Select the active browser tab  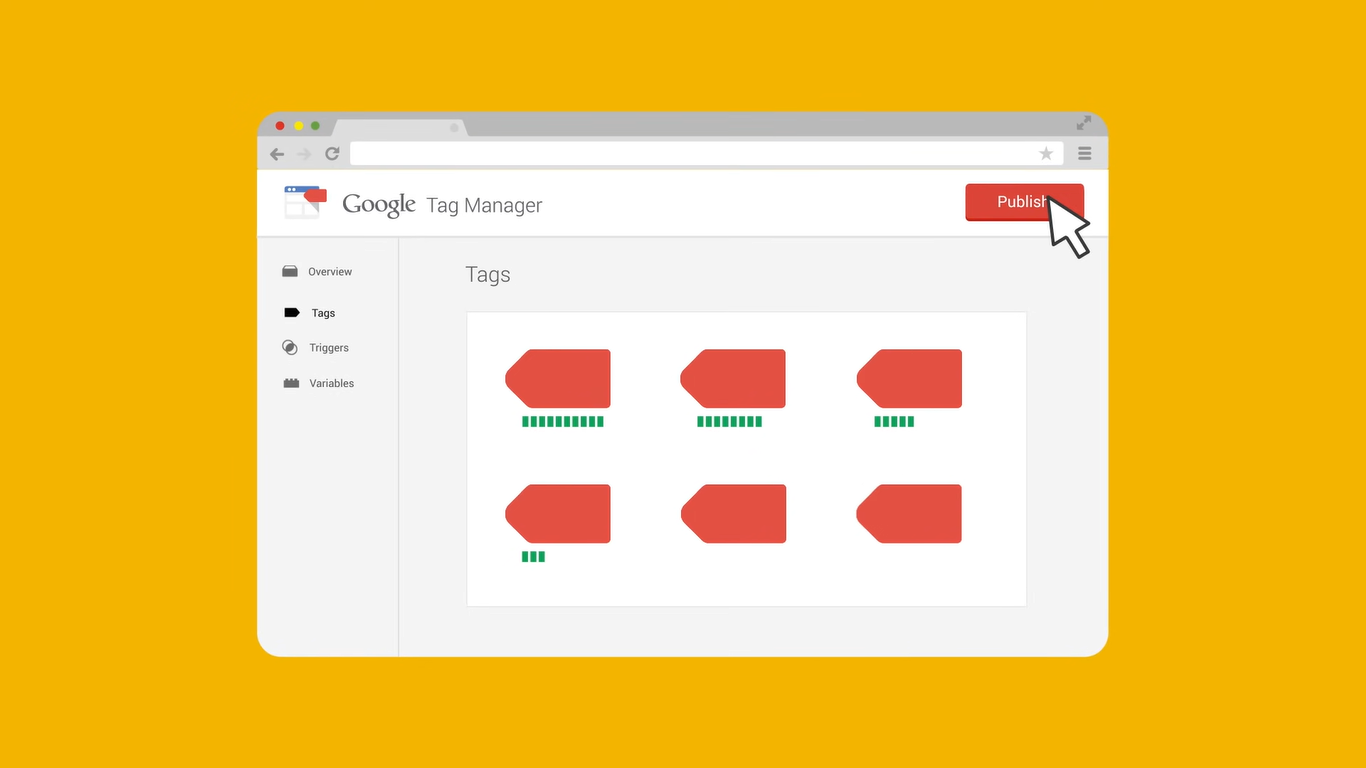click(x=398, y=127)
